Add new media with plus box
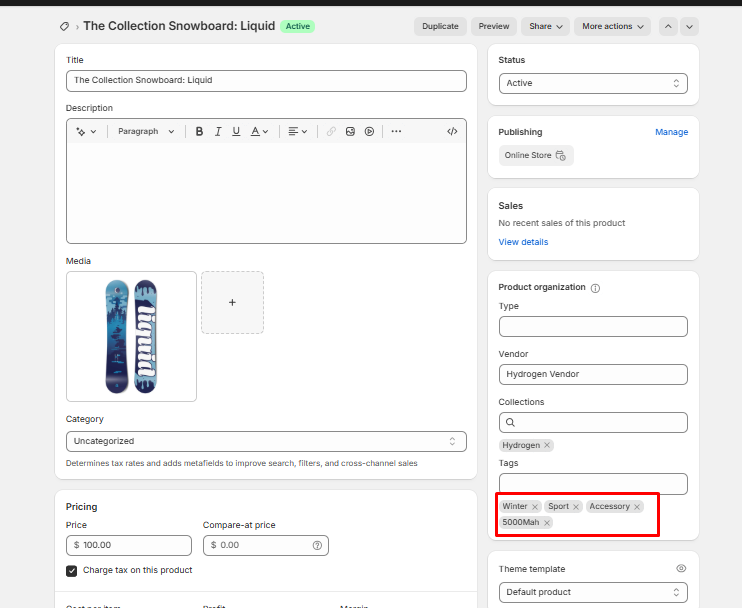The width and height of the screenshot is (742, 608). click(232, 302)
